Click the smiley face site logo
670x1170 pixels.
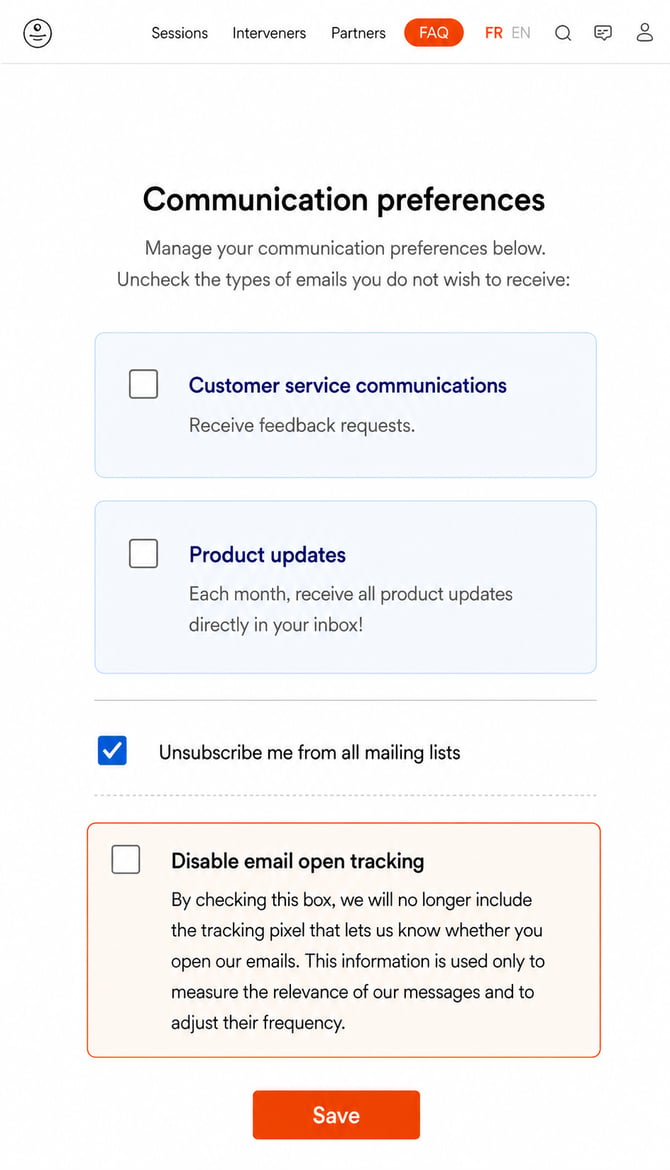(37, 33)
